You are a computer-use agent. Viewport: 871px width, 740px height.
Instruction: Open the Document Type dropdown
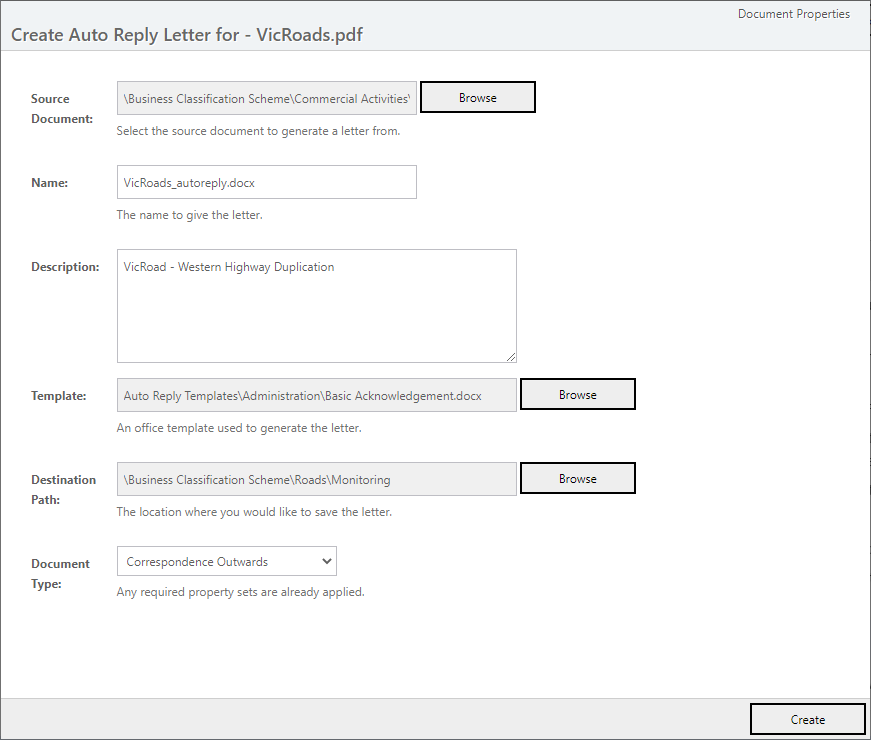(226, 561)
